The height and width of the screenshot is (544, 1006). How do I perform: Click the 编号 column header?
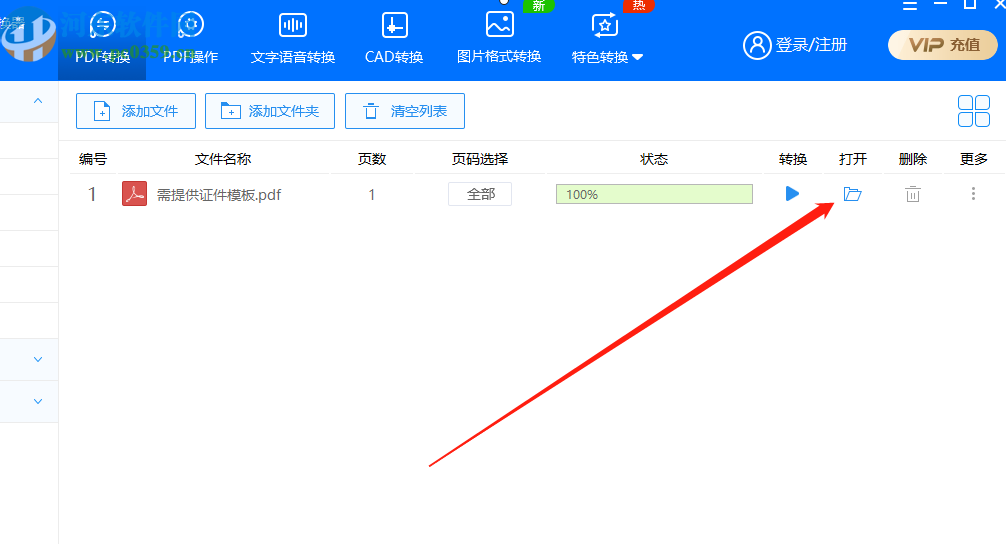coord(92,159)
